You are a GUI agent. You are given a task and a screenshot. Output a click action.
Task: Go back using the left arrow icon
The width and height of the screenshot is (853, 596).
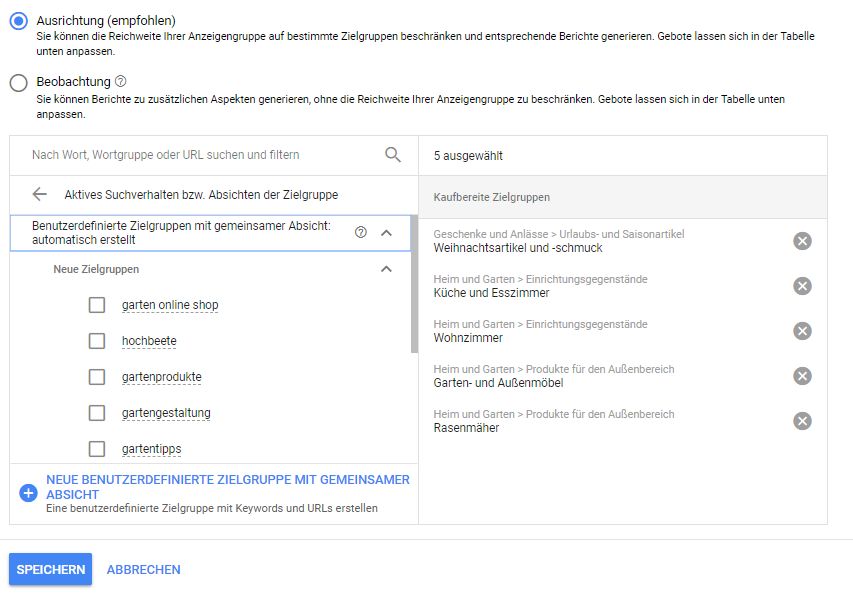tap(40, 194)
